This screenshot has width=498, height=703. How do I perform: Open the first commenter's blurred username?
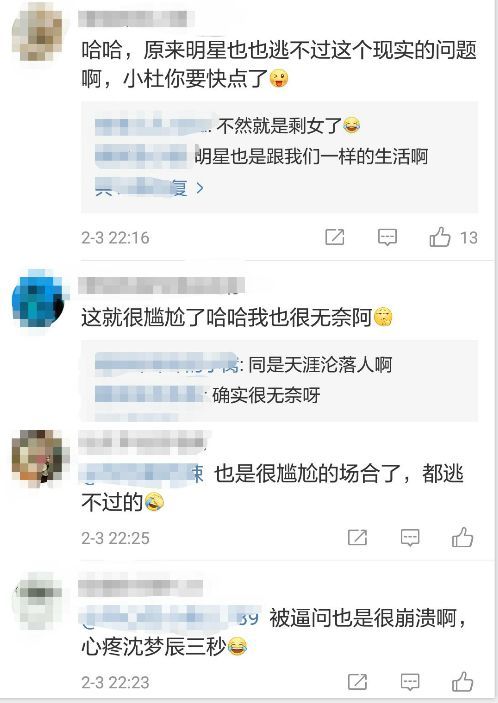coord(136,19)
